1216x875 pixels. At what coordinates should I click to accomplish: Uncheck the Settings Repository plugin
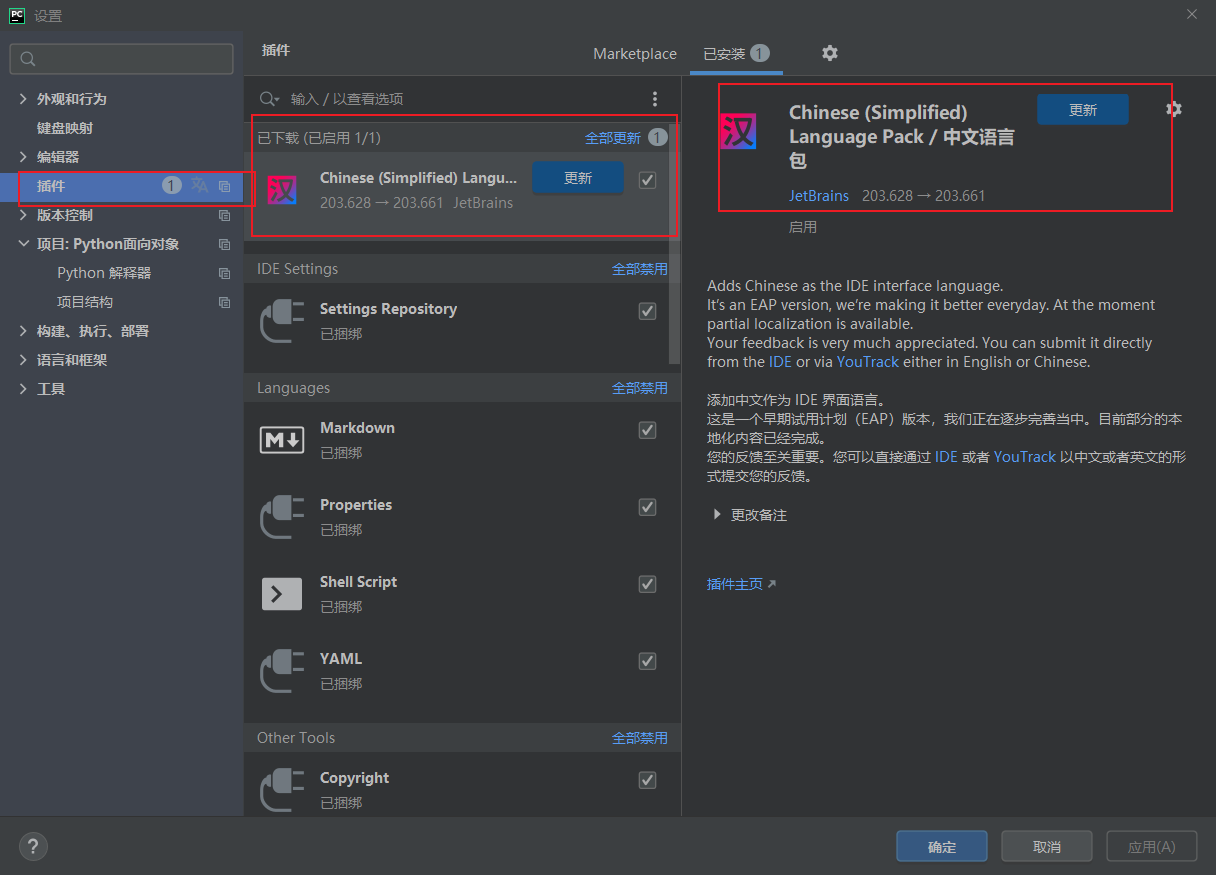(x=647, y=311)
